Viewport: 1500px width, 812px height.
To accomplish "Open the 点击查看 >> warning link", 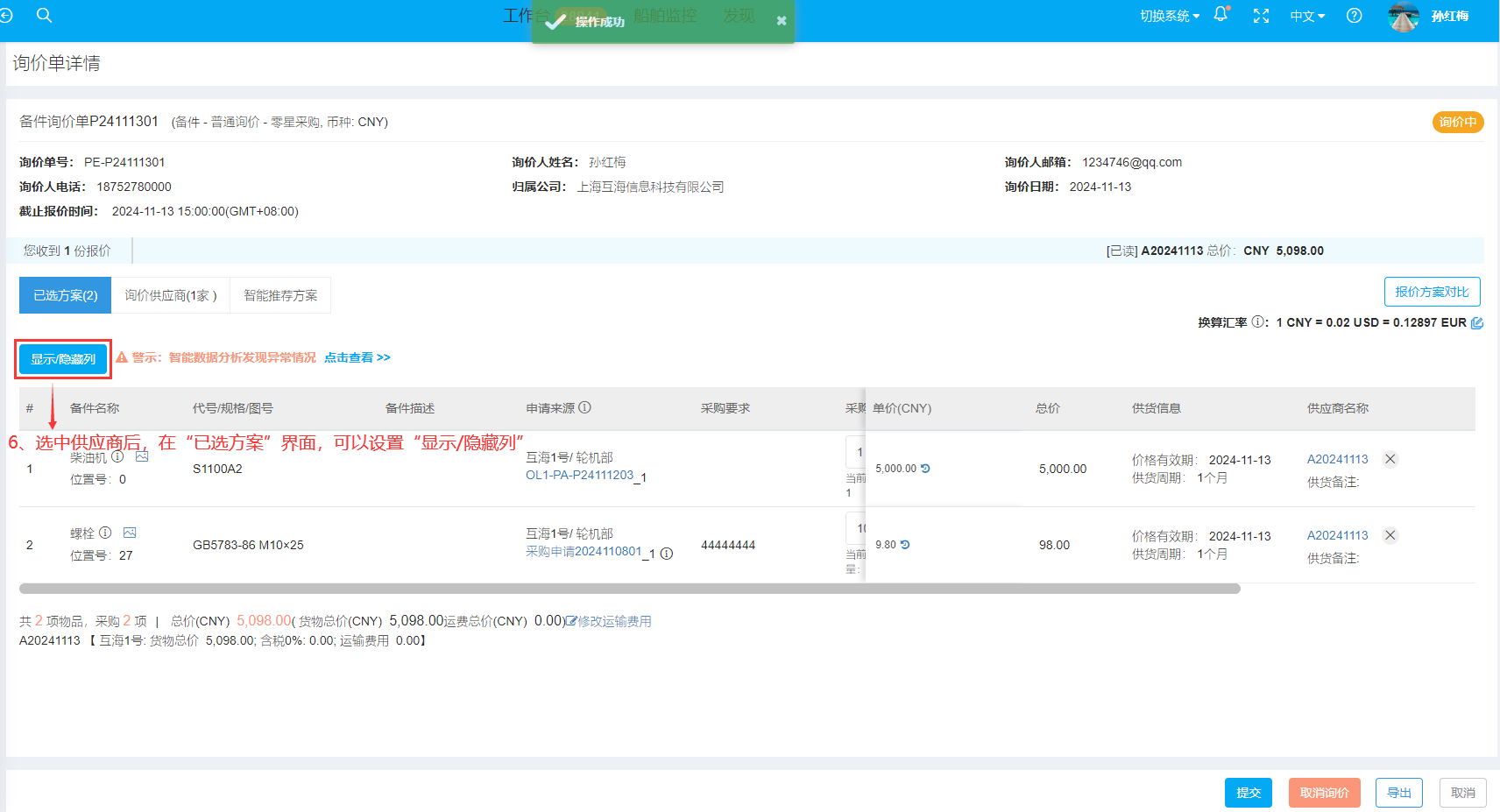I will tap(357, 357).
